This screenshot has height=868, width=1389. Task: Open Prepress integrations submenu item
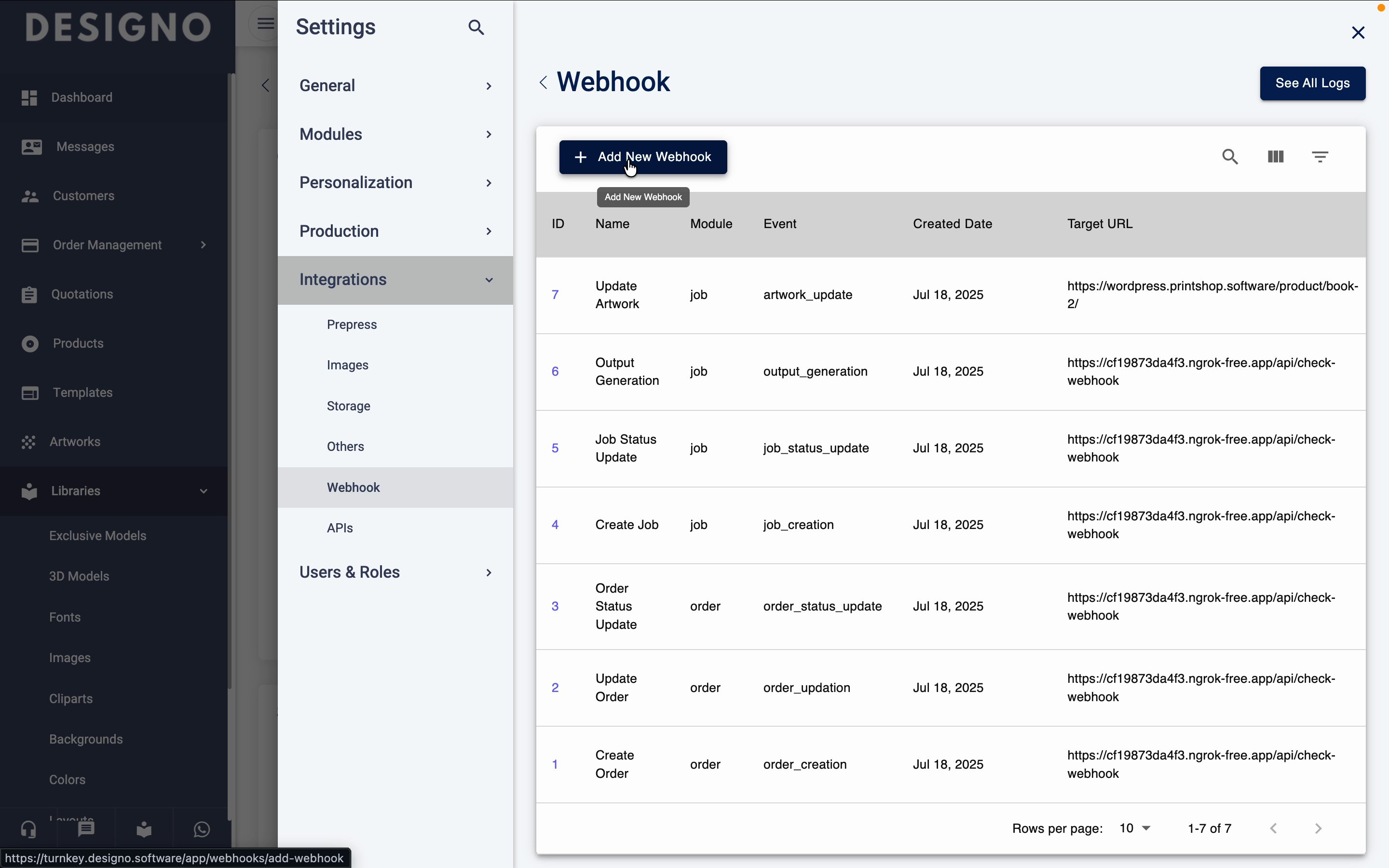pyautogui.click(x=351, y=325)
